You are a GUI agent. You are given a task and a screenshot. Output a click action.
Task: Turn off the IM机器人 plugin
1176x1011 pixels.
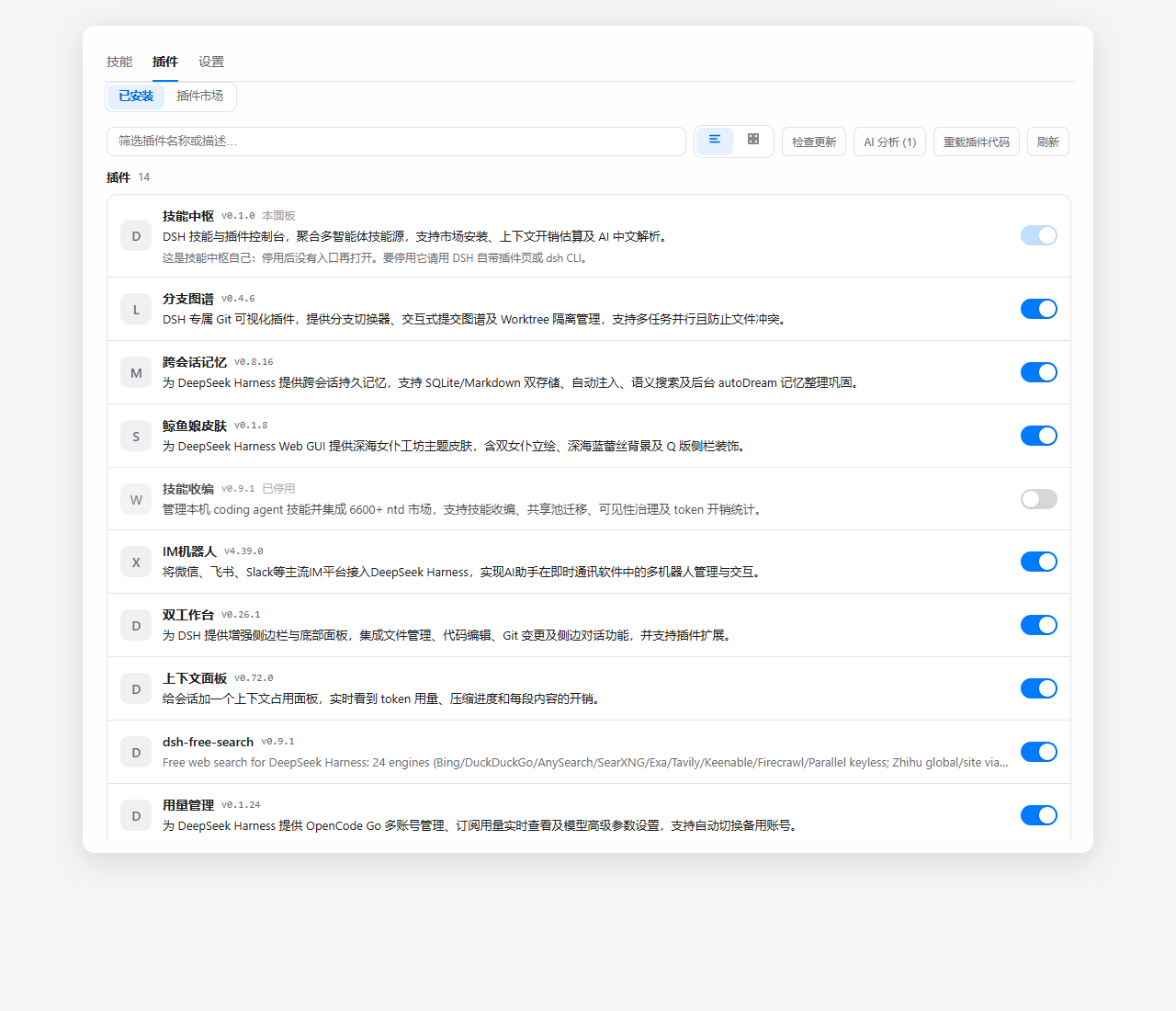tap(1039, 562)
